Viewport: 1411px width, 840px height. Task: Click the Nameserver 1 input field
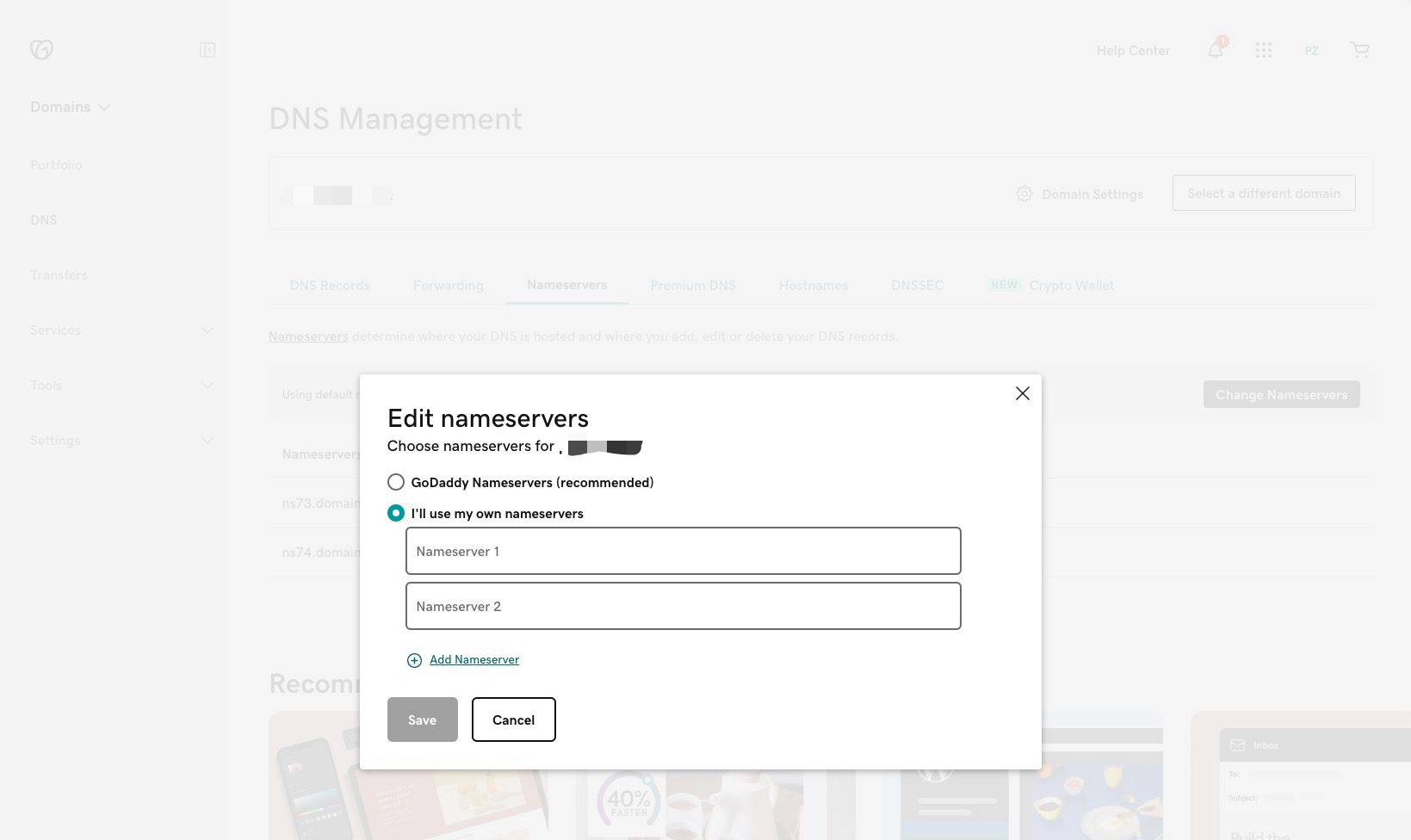coord(683,551)
